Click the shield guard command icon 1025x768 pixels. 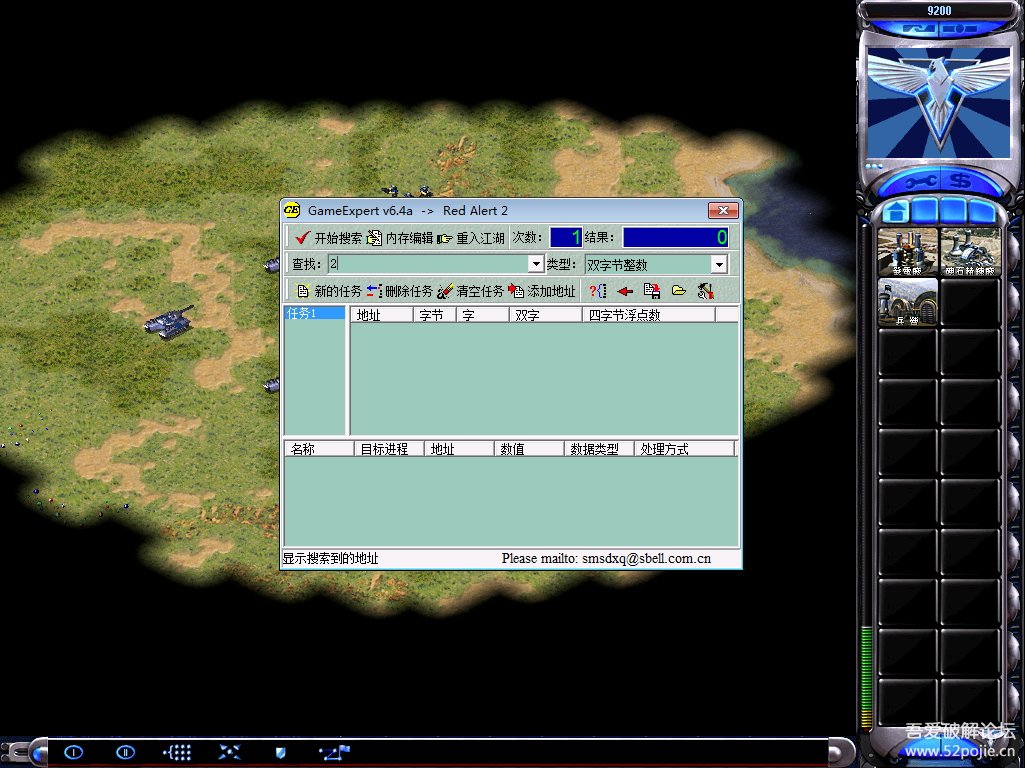pyautogui.click(x=281, y=753)
